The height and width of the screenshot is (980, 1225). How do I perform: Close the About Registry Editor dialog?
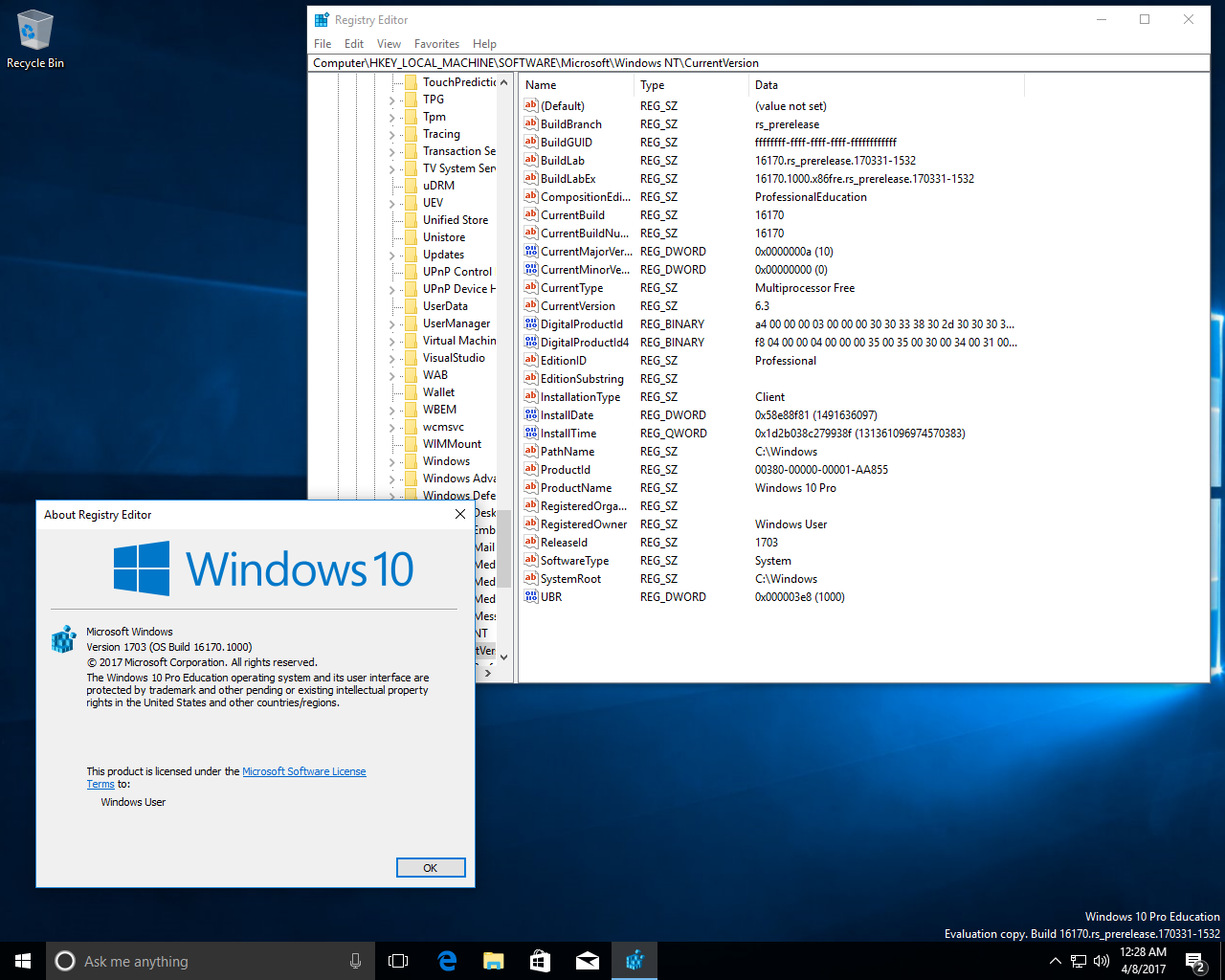click(x=459, y=514)
